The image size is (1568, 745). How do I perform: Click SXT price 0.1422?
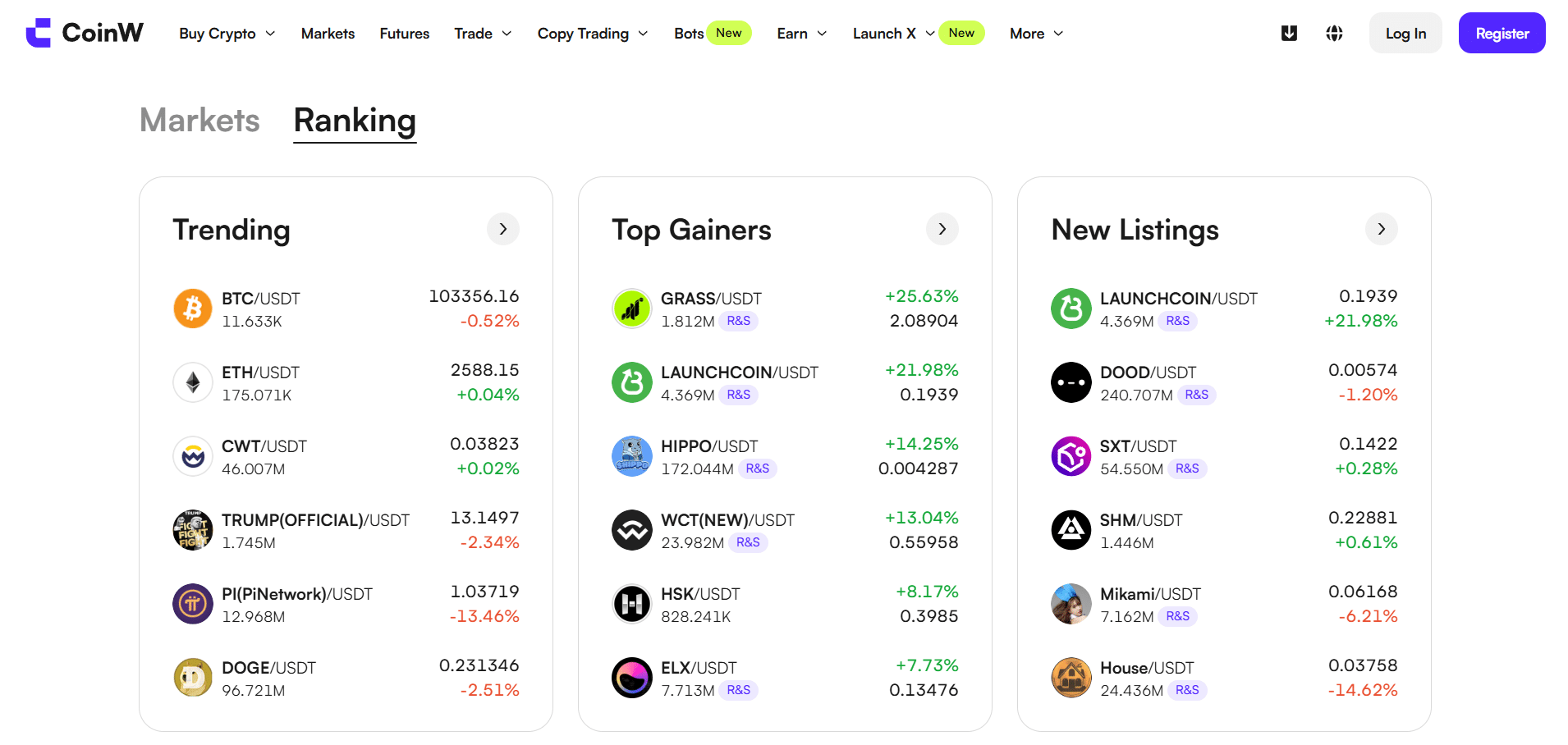pos(1369,444)
